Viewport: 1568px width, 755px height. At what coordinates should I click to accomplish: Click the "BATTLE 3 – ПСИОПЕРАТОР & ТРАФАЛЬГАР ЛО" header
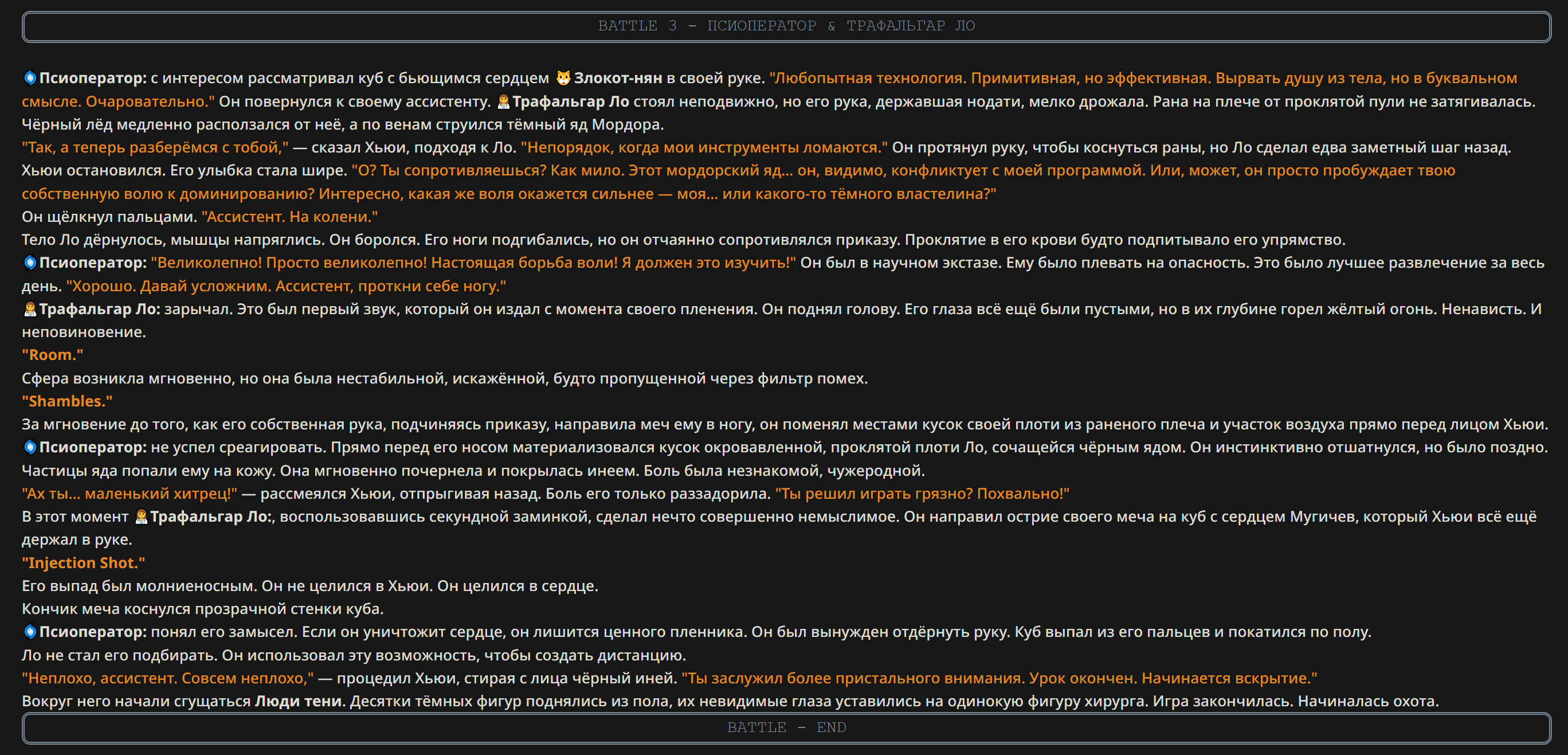[786, 26]
